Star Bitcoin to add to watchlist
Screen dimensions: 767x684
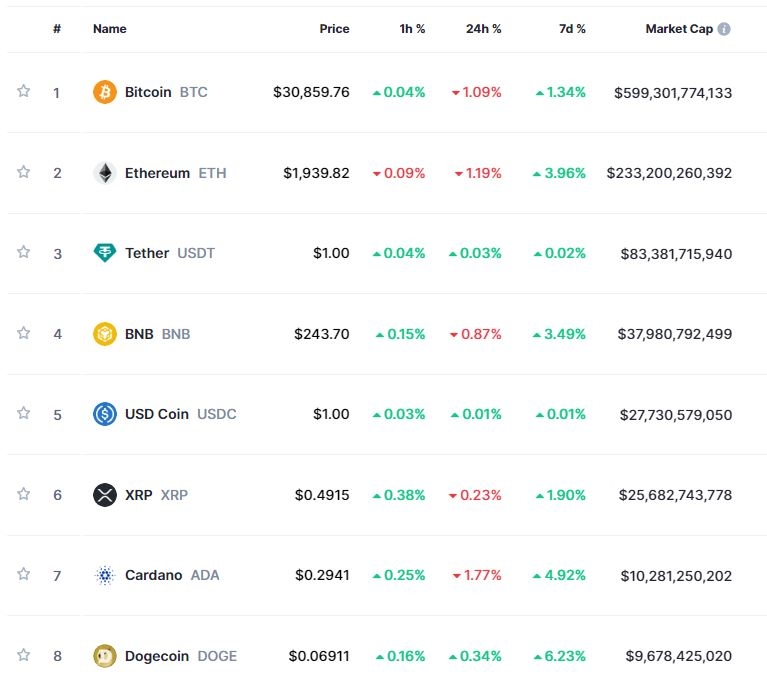click(x=23, y=92)
